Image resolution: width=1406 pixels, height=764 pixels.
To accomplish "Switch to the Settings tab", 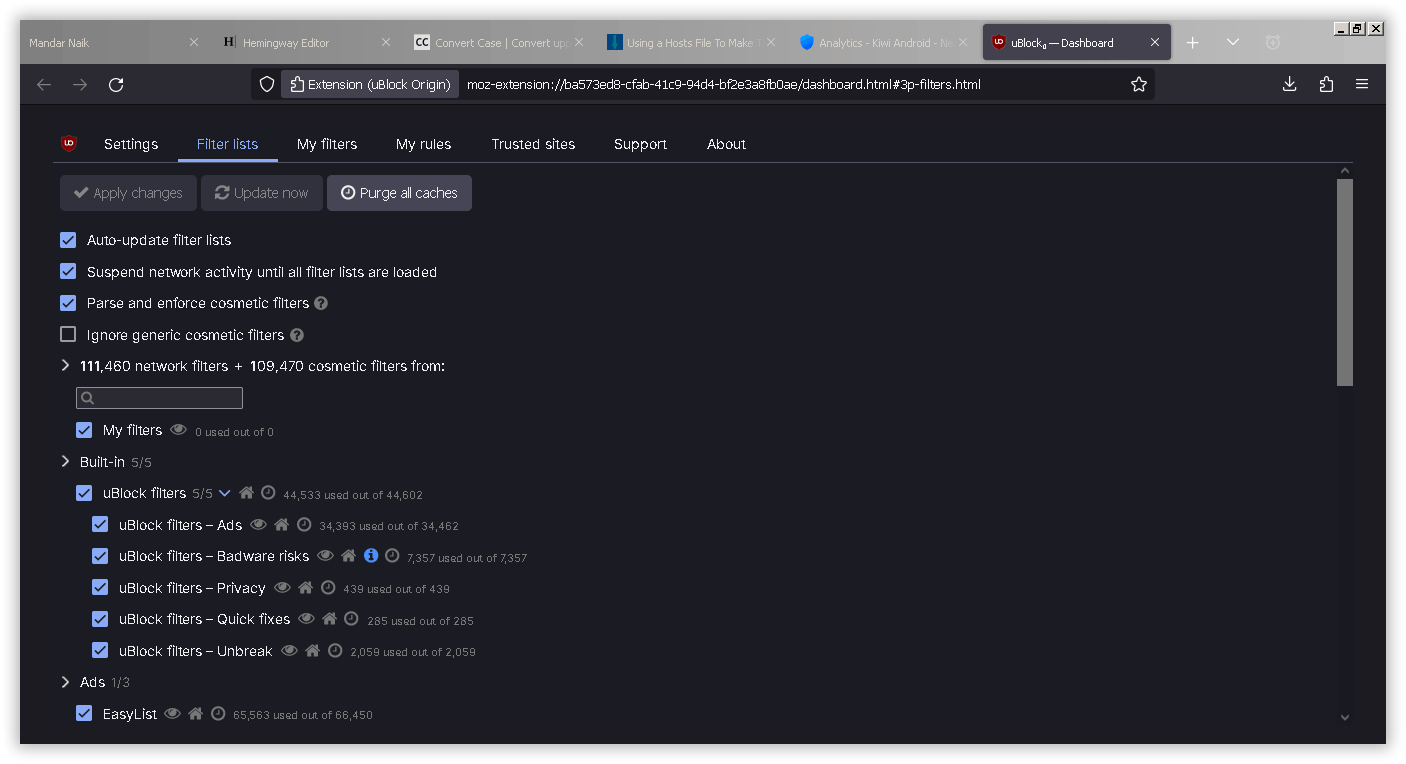I will [131, 144].
